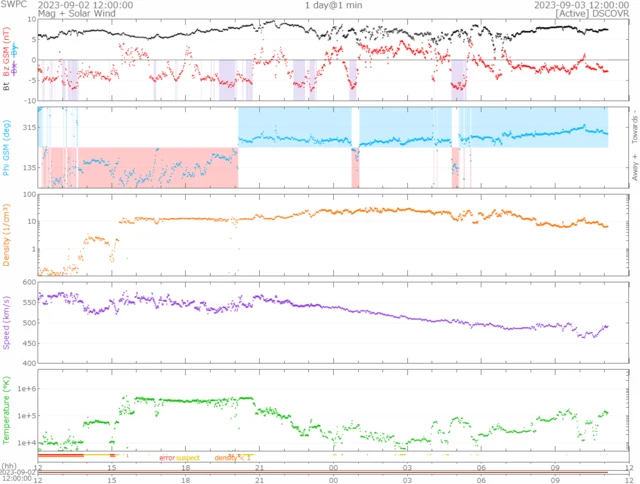Screen dimensions: 640x484
Task: Click the red 'error' legend label
Action: pyautogui.click(x=167, y=458)
